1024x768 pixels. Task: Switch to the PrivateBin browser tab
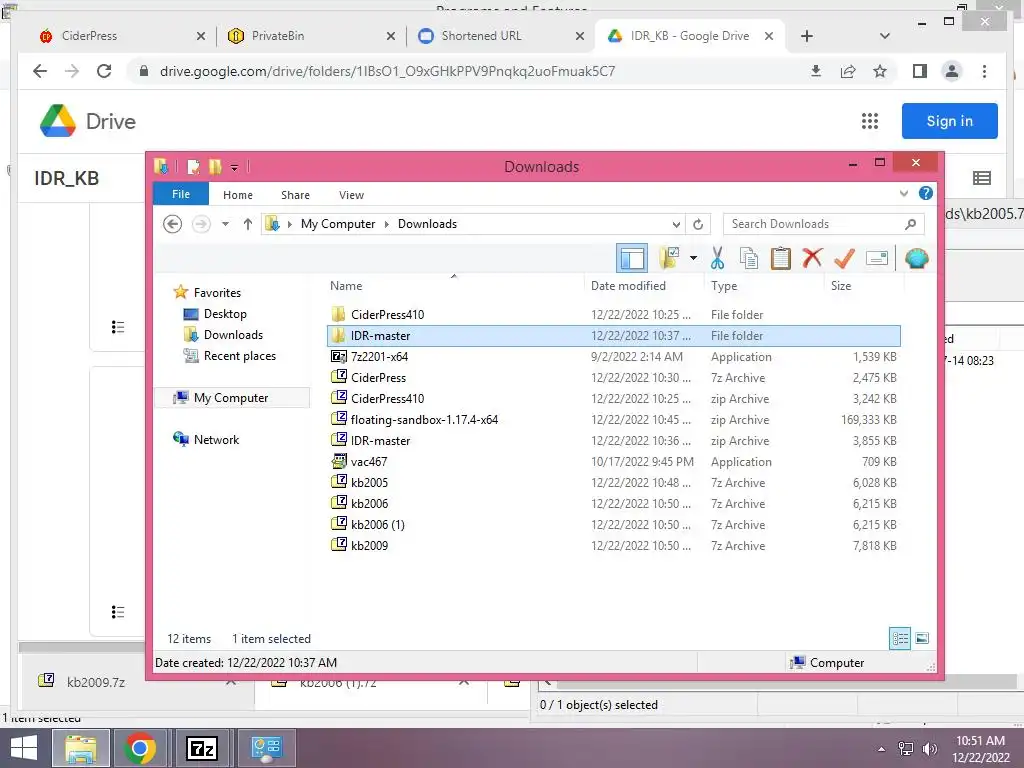click(x=311, y=36)
